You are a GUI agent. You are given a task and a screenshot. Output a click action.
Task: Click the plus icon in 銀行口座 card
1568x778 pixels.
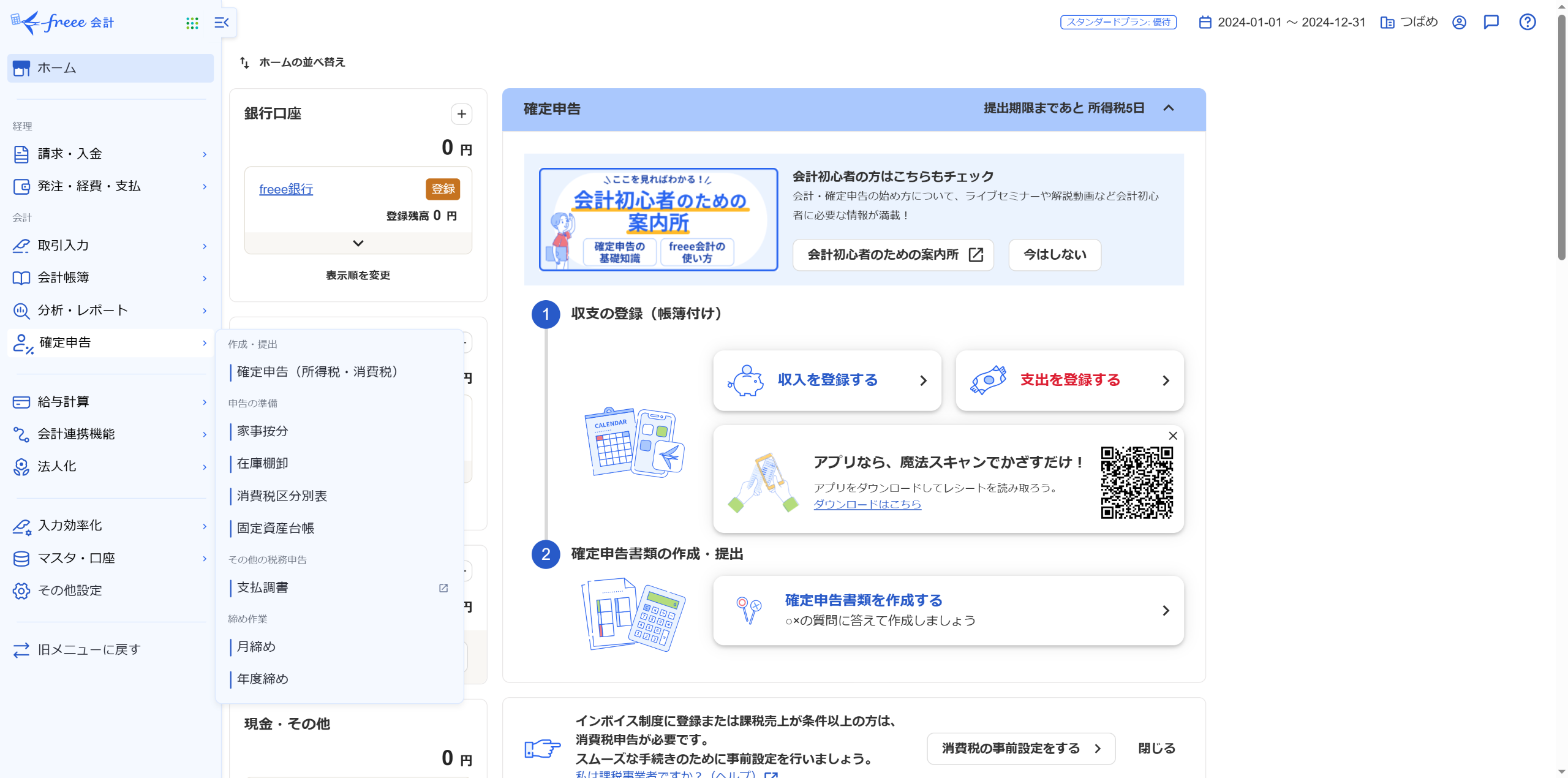[x=461, y=114]
